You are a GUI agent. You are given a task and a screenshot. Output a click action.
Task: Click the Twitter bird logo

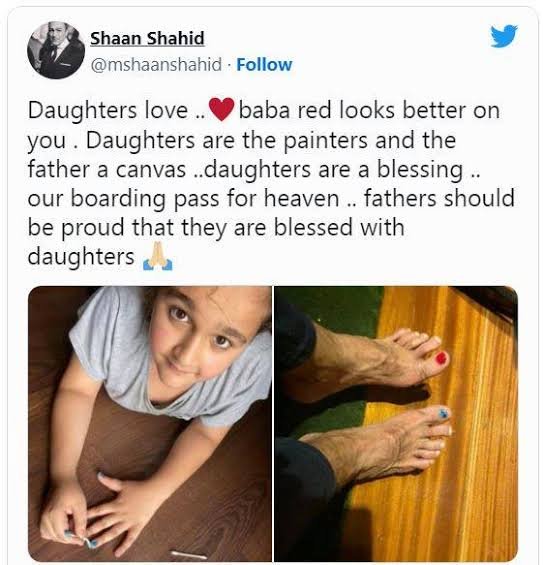click(504, 35)
